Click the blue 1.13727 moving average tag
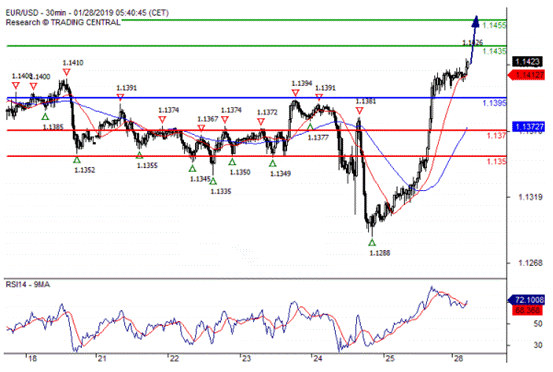Screen dimensions: 553x372 (528, 127)
